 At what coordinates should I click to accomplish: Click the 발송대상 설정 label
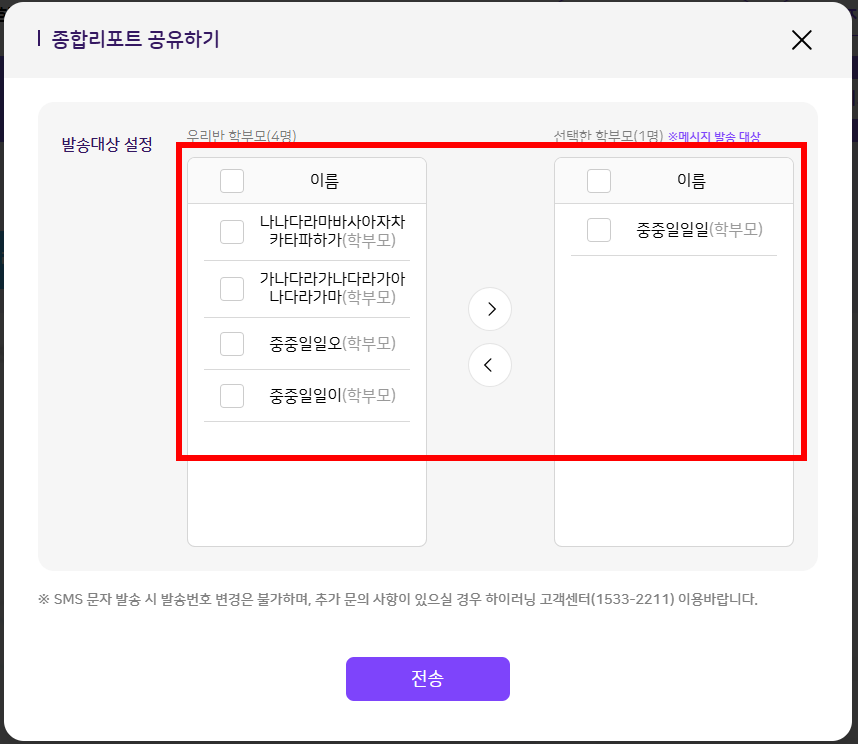click(107, 144)
